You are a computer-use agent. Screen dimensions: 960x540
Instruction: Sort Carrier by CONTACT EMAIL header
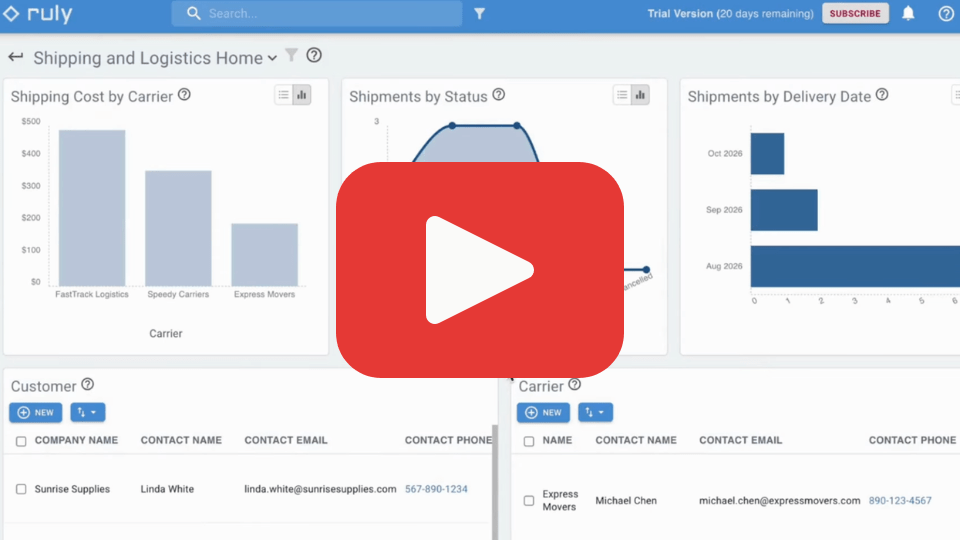click(x=741, y=440)
